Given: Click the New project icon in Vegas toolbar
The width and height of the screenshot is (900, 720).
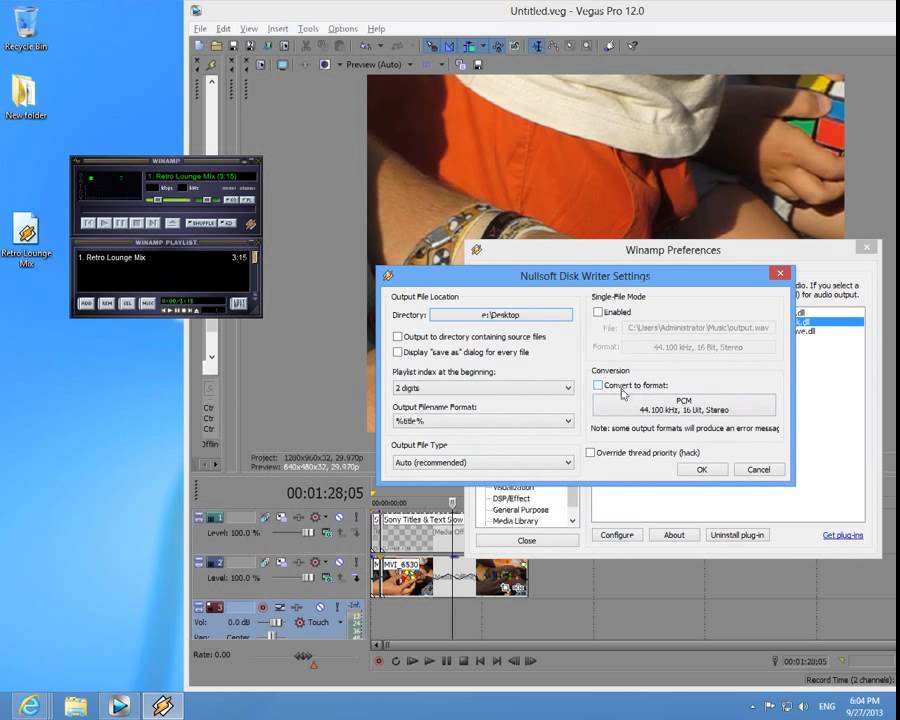Looking at the screenshot, I should [x=199, y=46].
